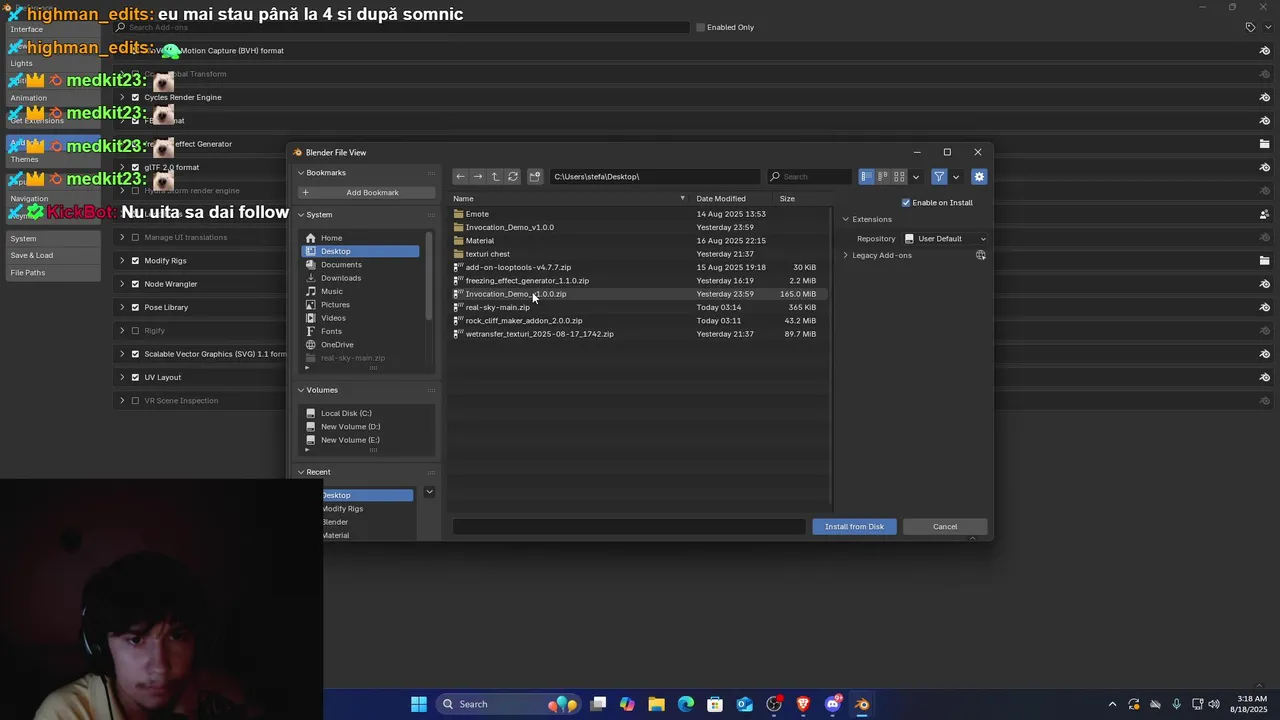Screen dimensions: 1280x720
Task: Collapse the Volumes panel
Action: 301,389
